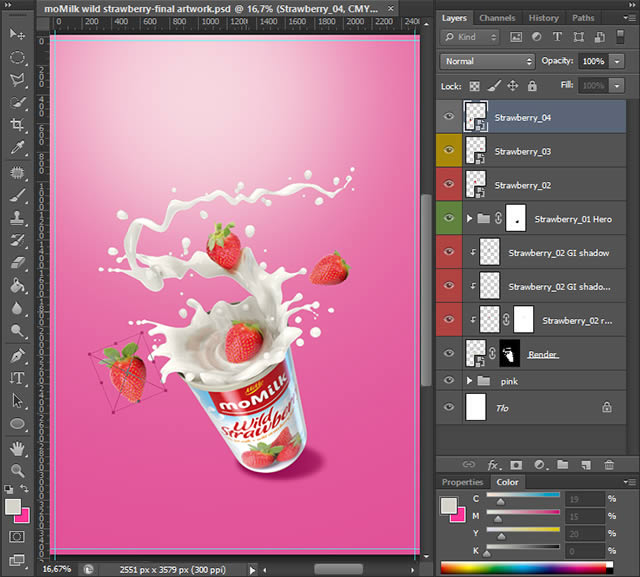
Task: Select the Ellipse shape tool
Action: tap(17, 424)
